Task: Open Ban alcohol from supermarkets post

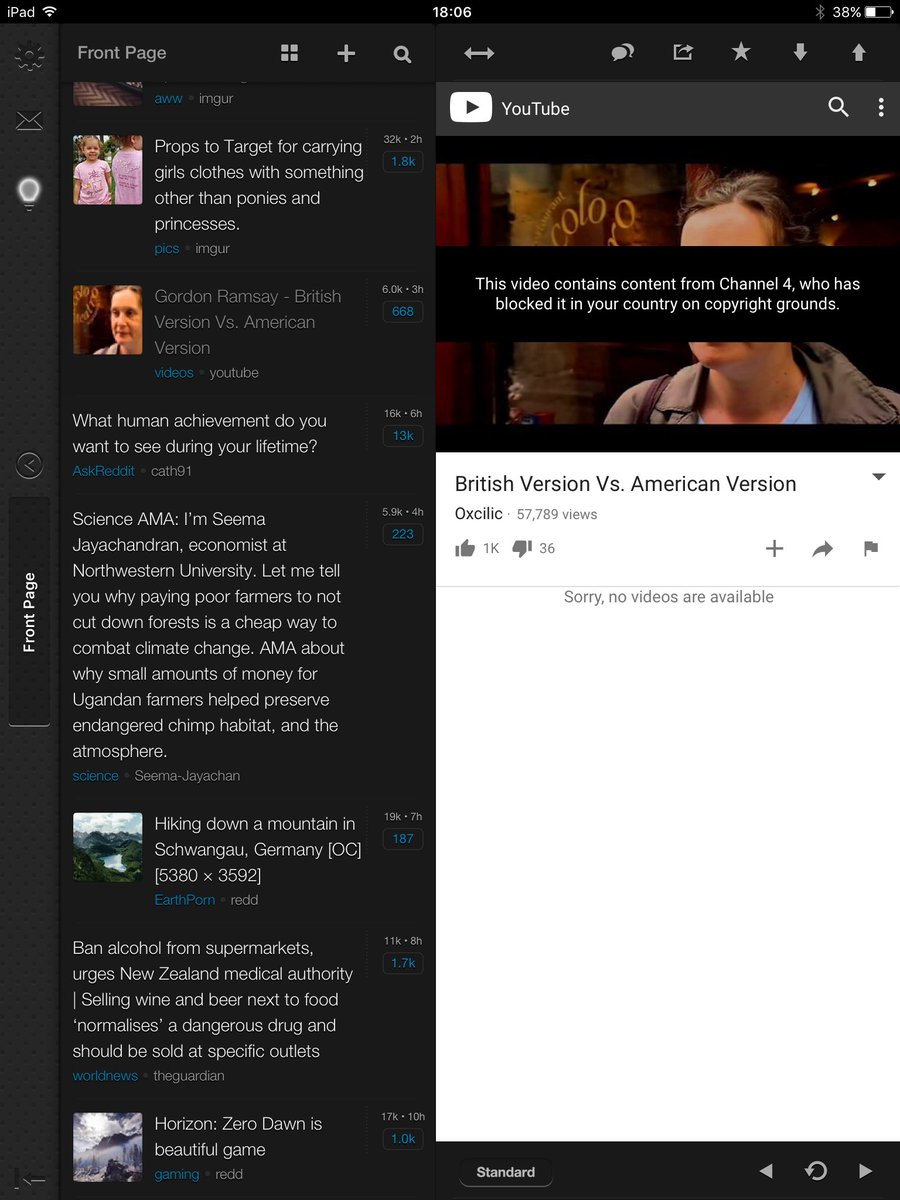Action: click(213, 999)
